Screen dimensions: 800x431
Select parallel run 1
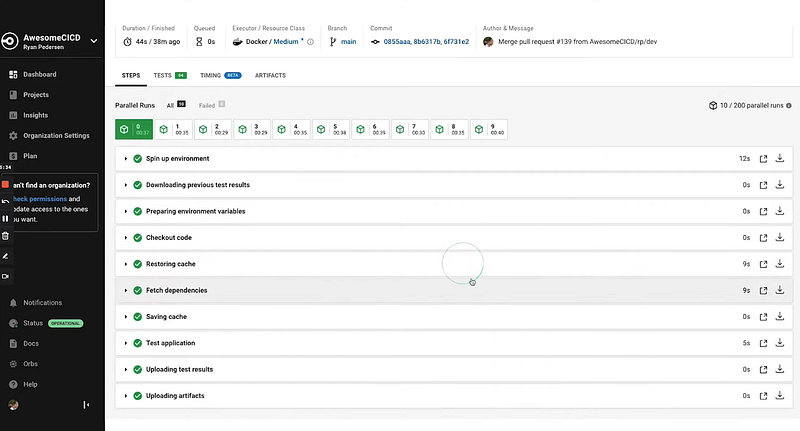[173, 130]
